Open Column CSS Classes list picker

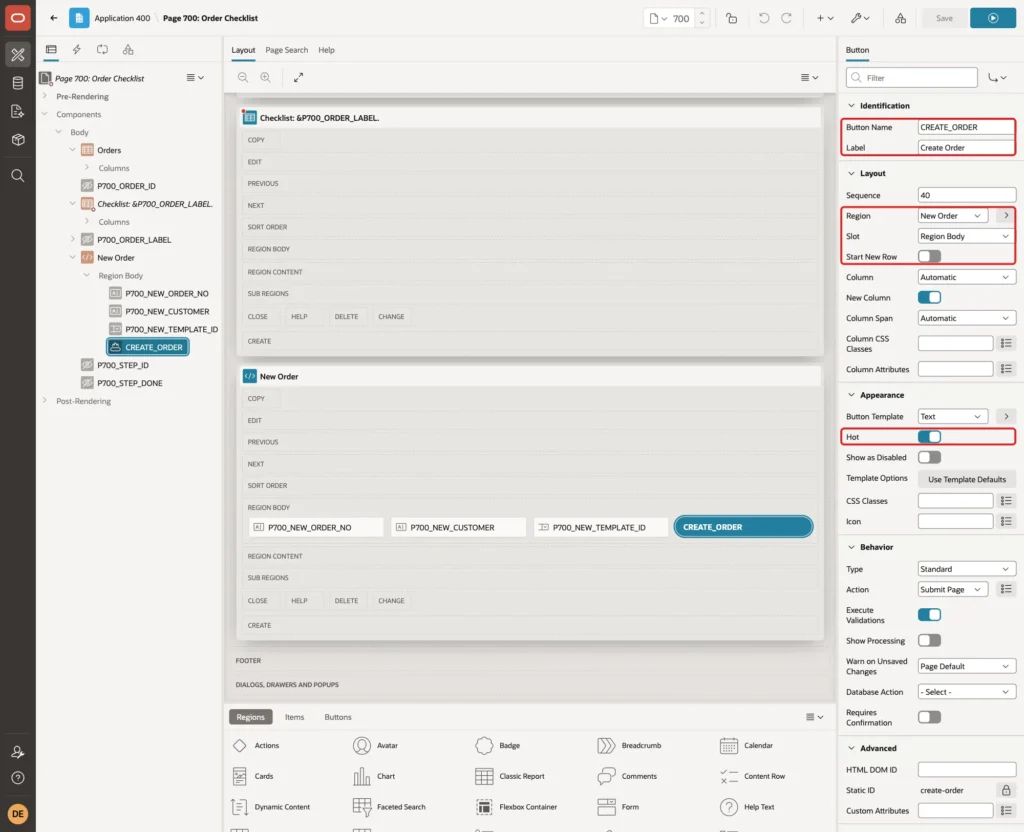[1006, 344]
